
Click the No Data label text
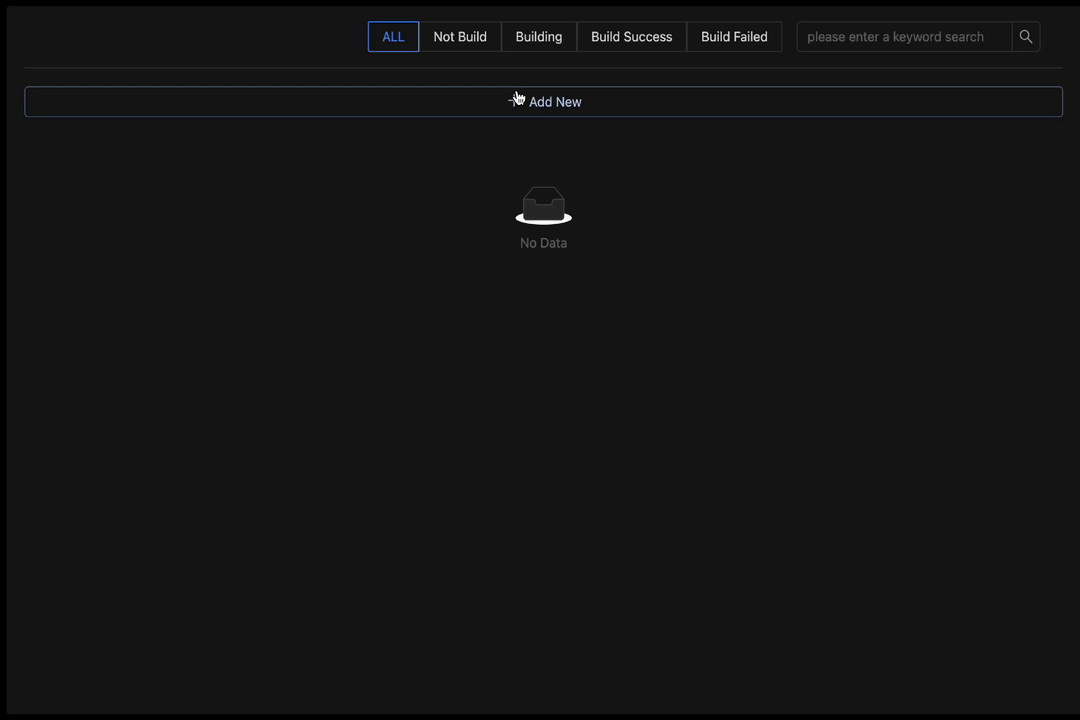click(543, 243)
